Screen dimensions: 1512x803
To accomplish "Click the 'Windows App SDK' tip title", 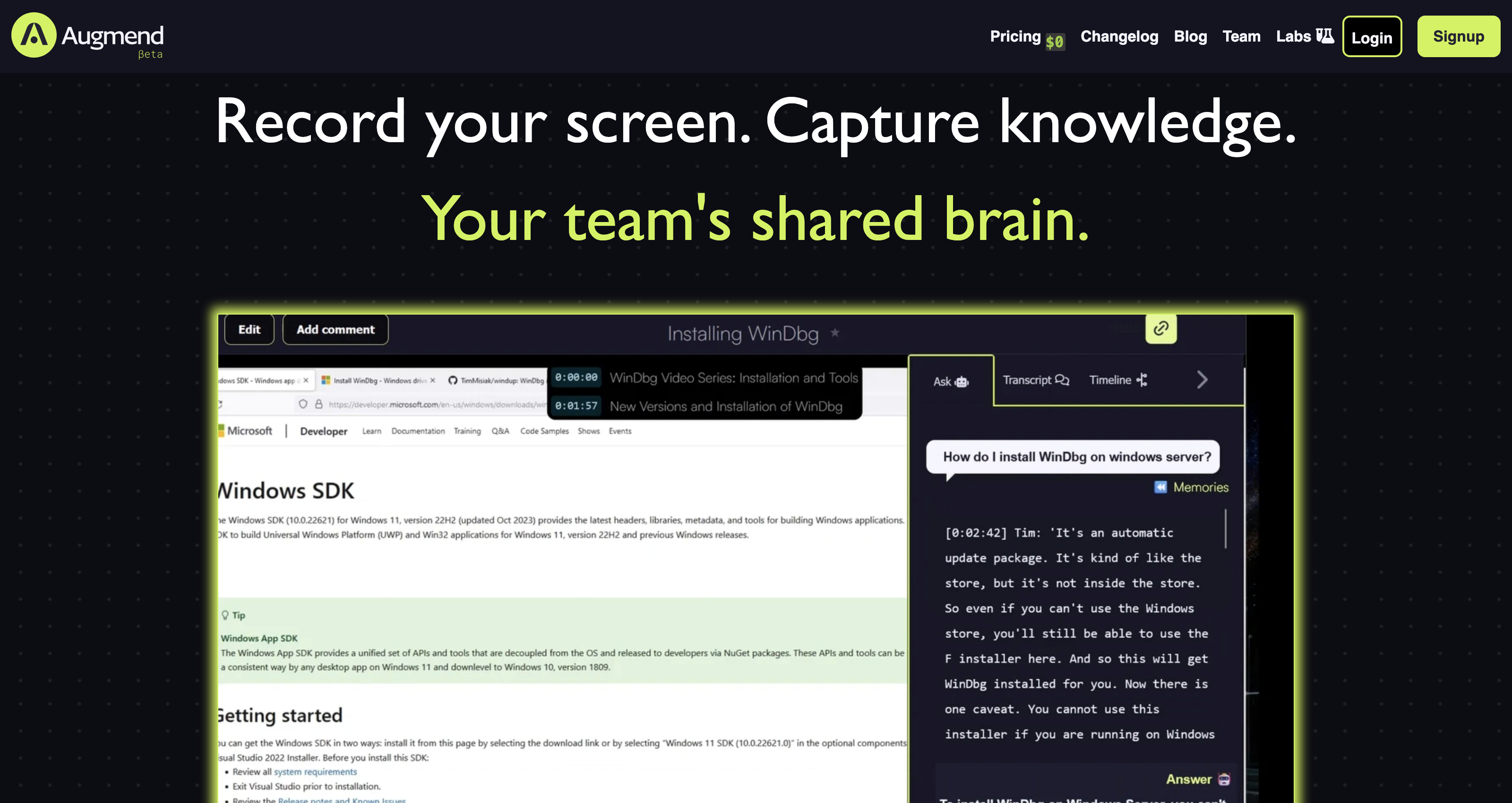I will click(259, 638).
